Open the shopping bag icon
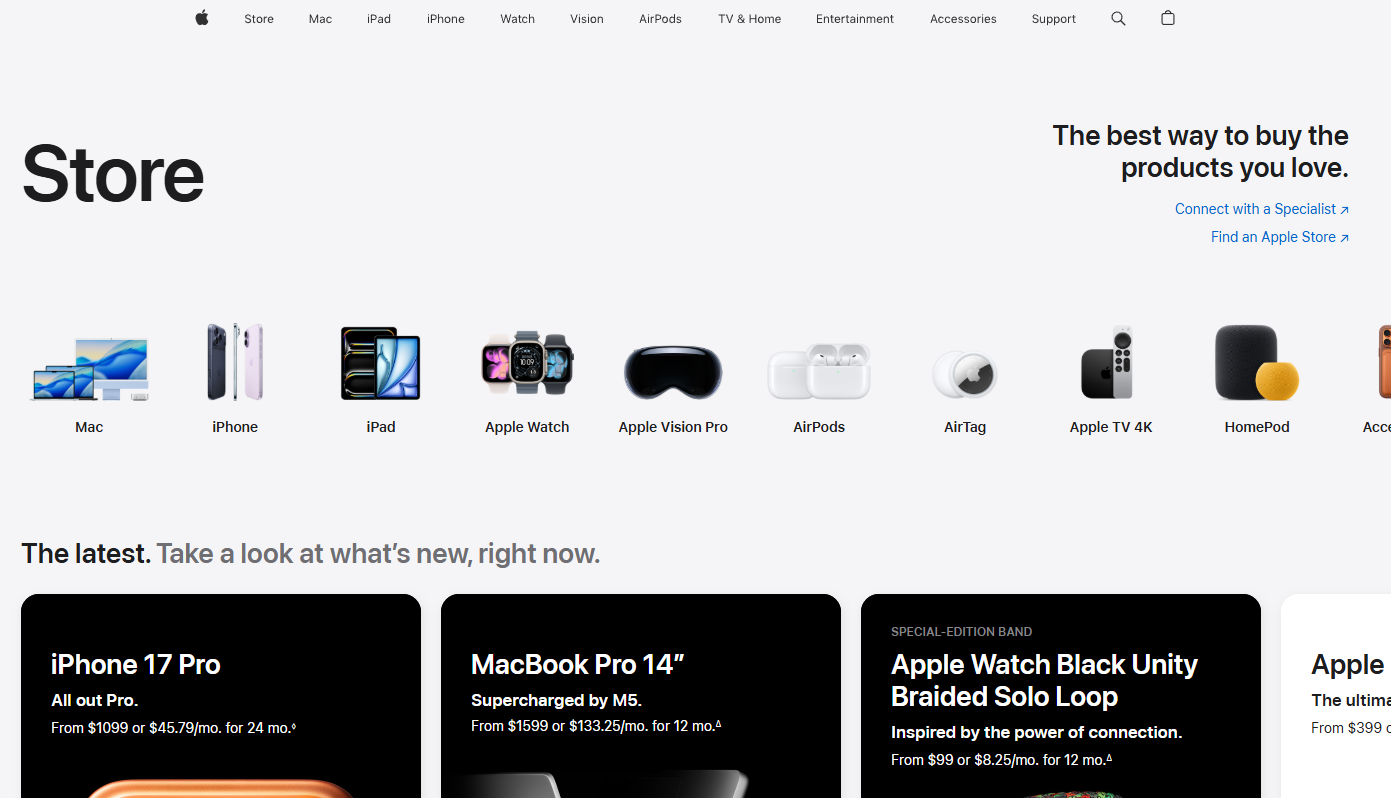1391x798 pixels. (1168, 18)
